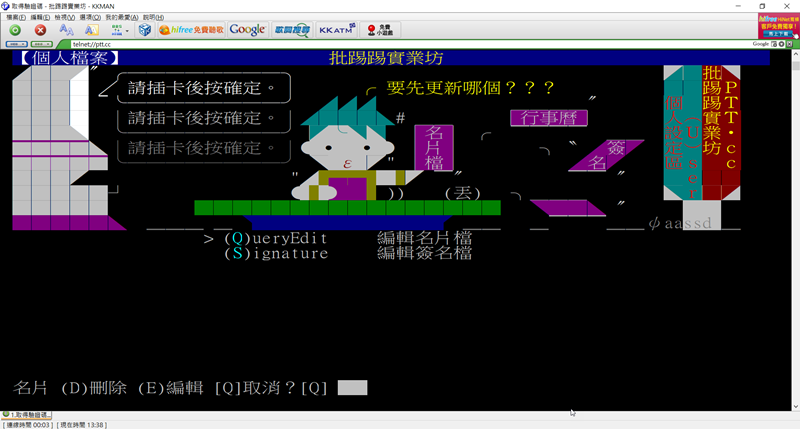800x429 pixels.
Task: Open the dropdown arrow beside layout icon
Action: [x=127, y=31]
